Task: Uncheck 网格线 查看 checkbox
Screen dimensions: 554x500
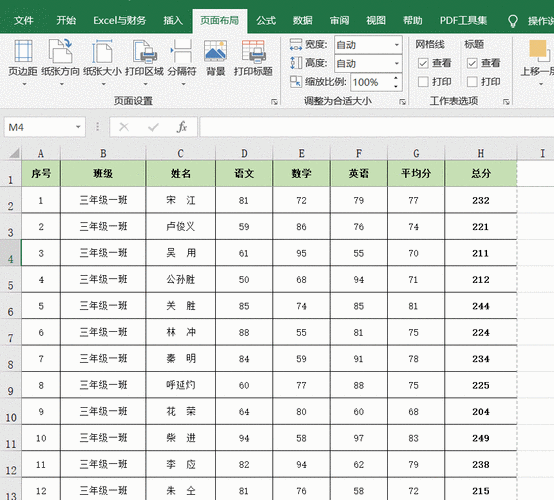Action: tap(423, 64)
